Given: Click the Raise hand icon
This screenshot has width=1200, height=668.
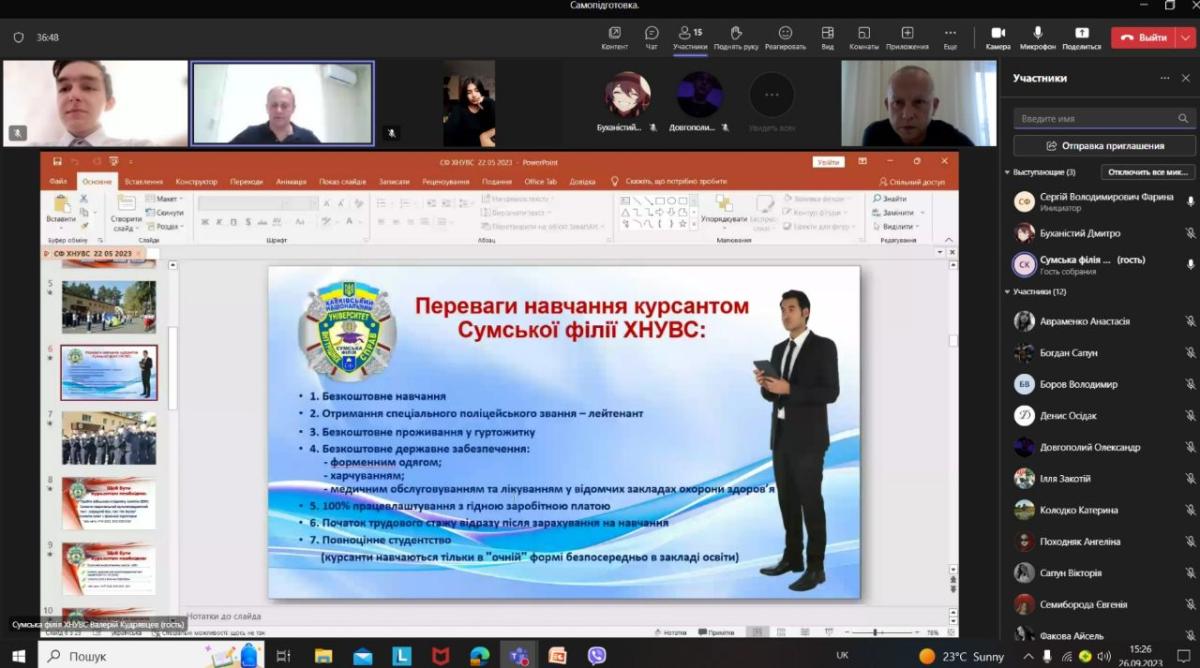Looking at the screenshot, I should tap(735, 37).
